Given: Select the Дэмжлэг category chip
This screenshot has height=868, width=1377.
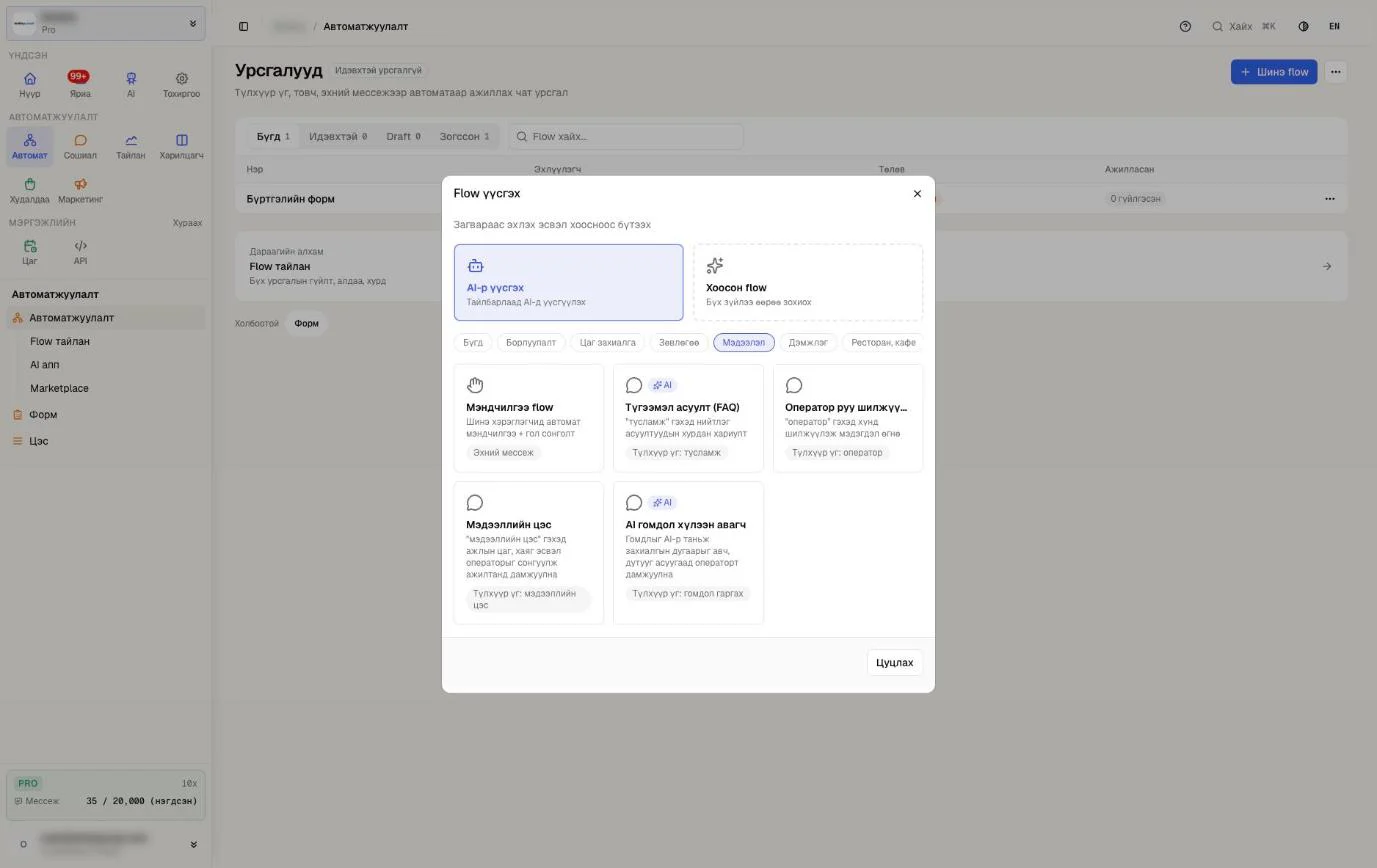Looking at the screenshot, I should 808,342.
